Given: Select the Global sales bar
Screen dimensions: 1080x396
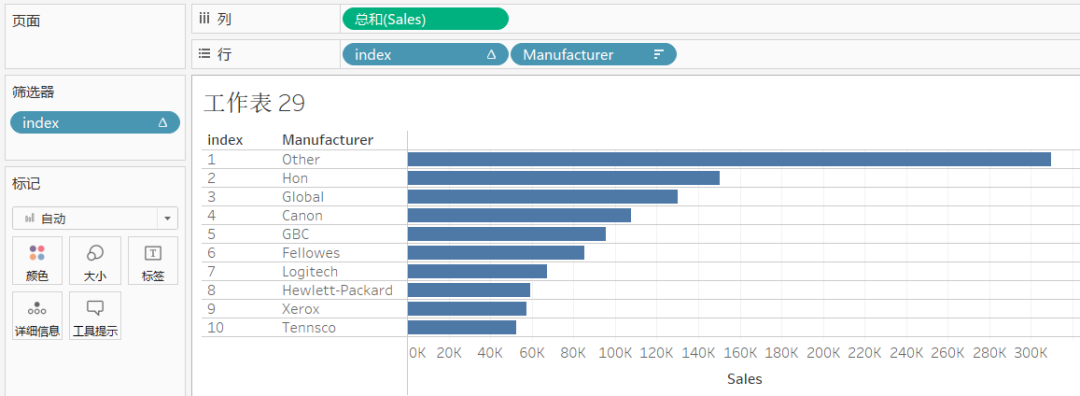Looking at the screenshot, I should (x=543, y=196).
